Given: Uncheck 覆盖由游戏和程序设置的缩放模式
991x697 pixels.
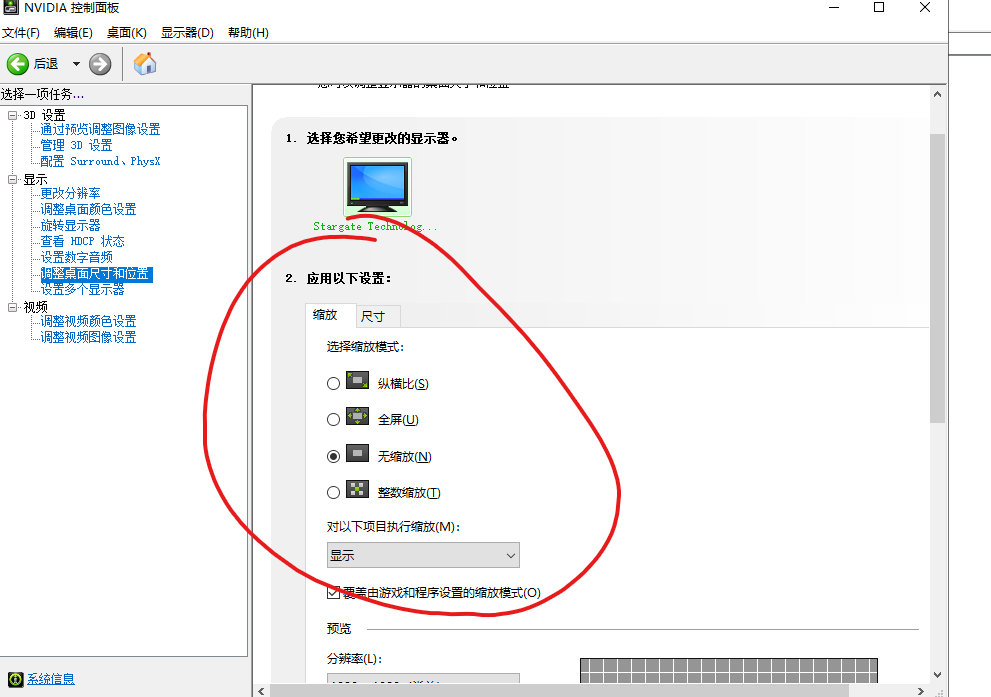Looking at the screenshot, I should [333, 593].
